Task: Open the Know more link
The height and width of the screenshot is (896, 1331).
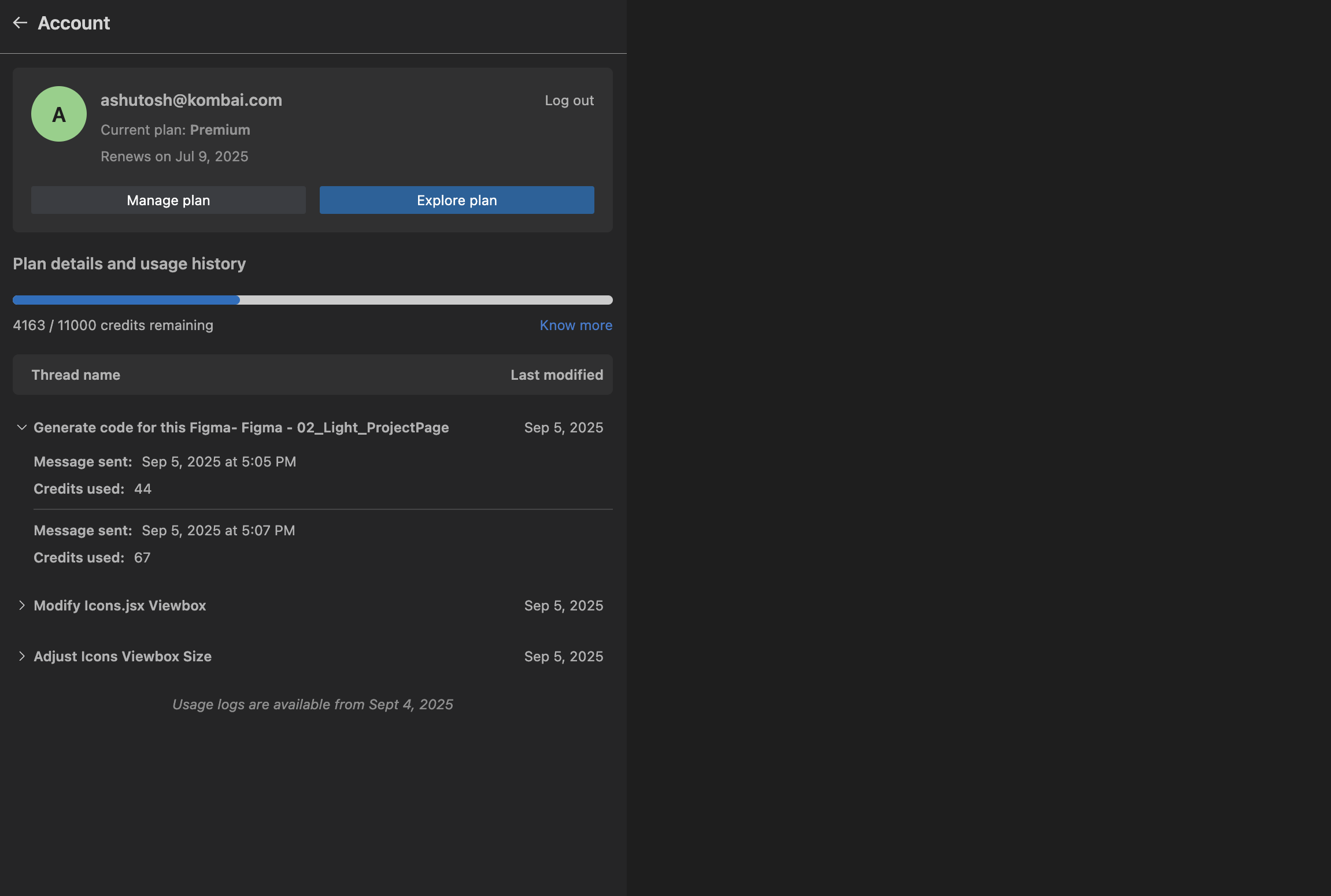Action: click(x=575, y=325)
